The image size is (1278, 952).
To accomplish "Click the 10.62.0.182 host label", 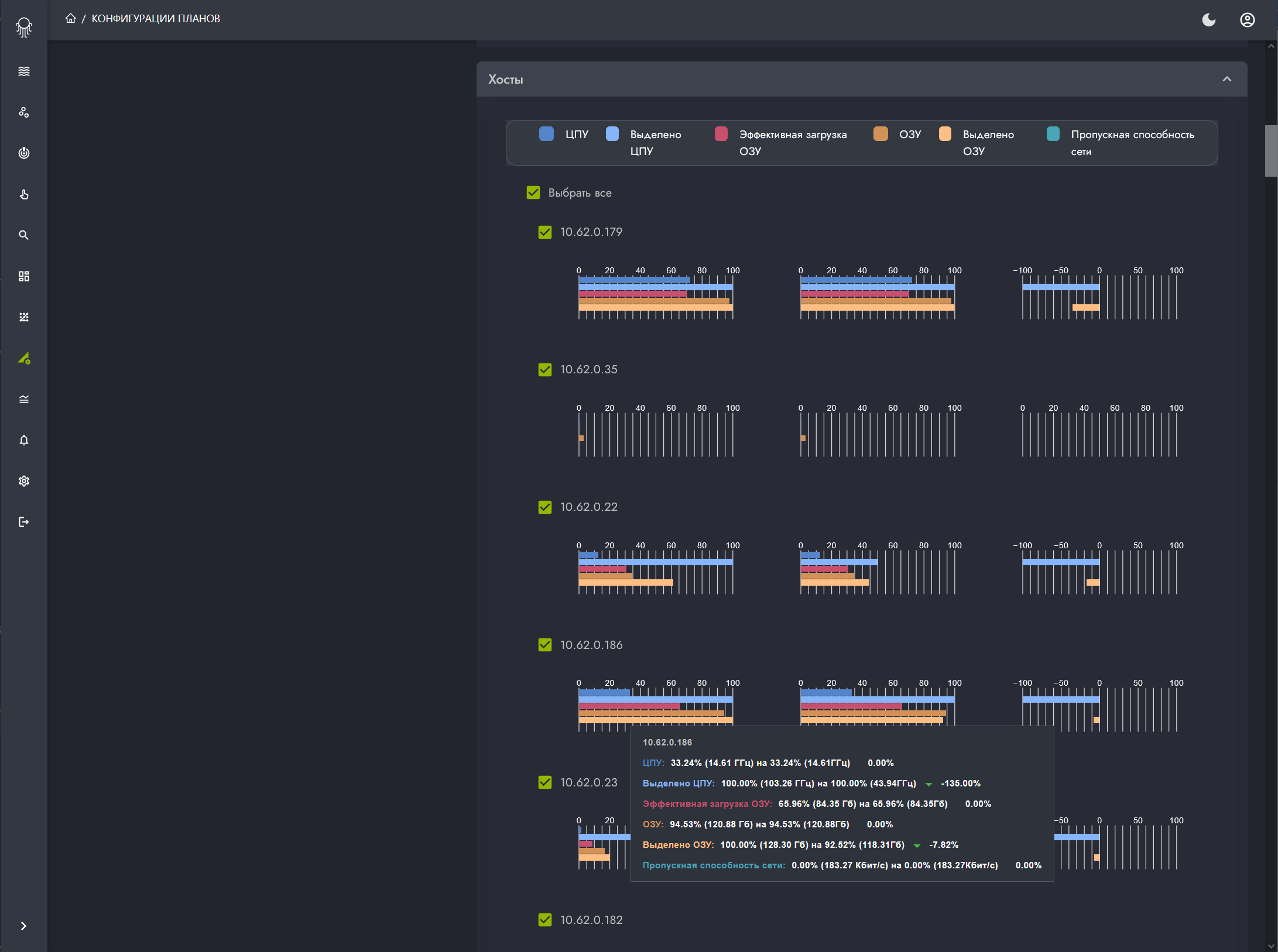I will click(591, 920).
